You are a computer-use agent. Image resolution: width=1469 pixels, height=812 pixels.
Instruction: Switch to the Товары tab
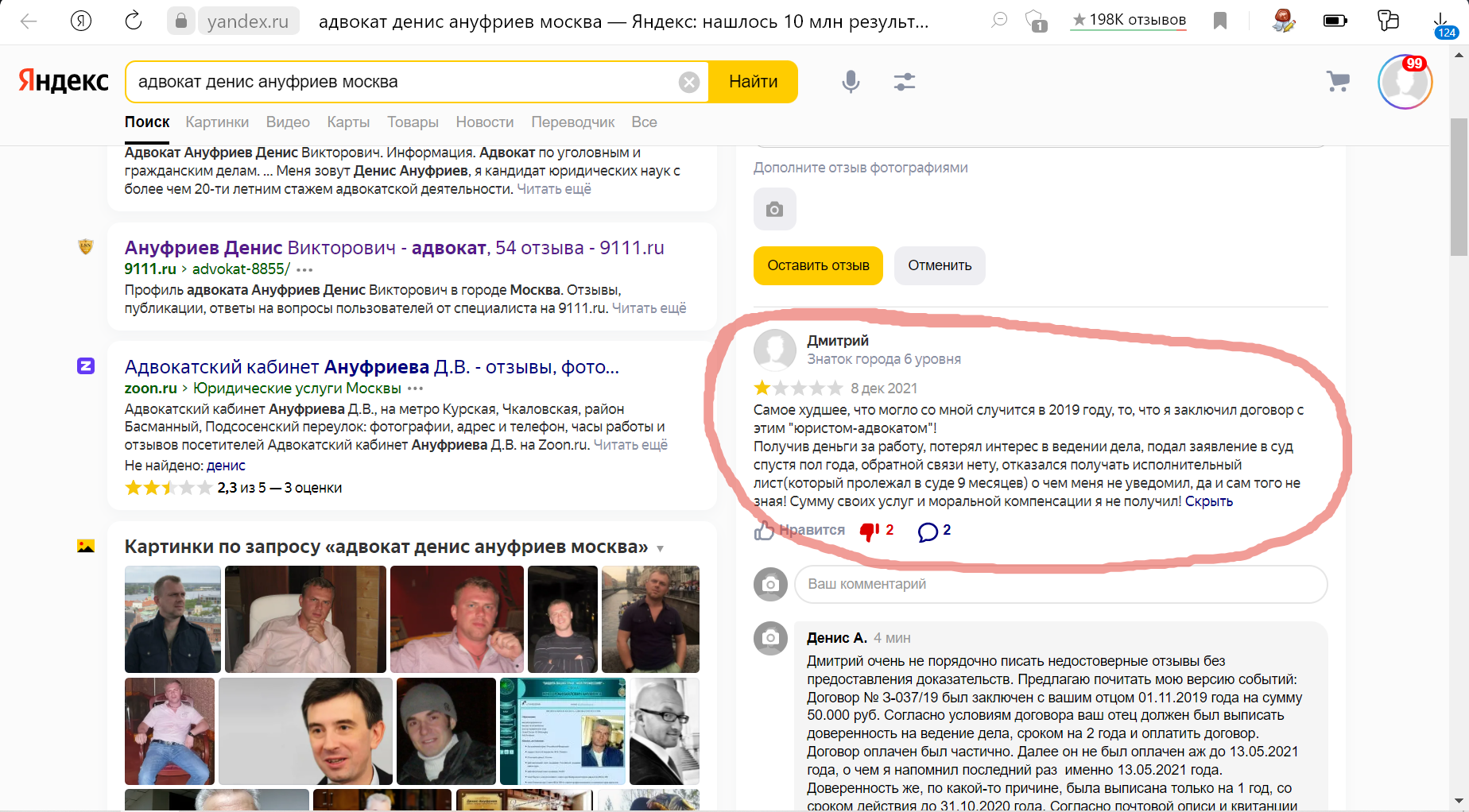(x=413, y=122)
